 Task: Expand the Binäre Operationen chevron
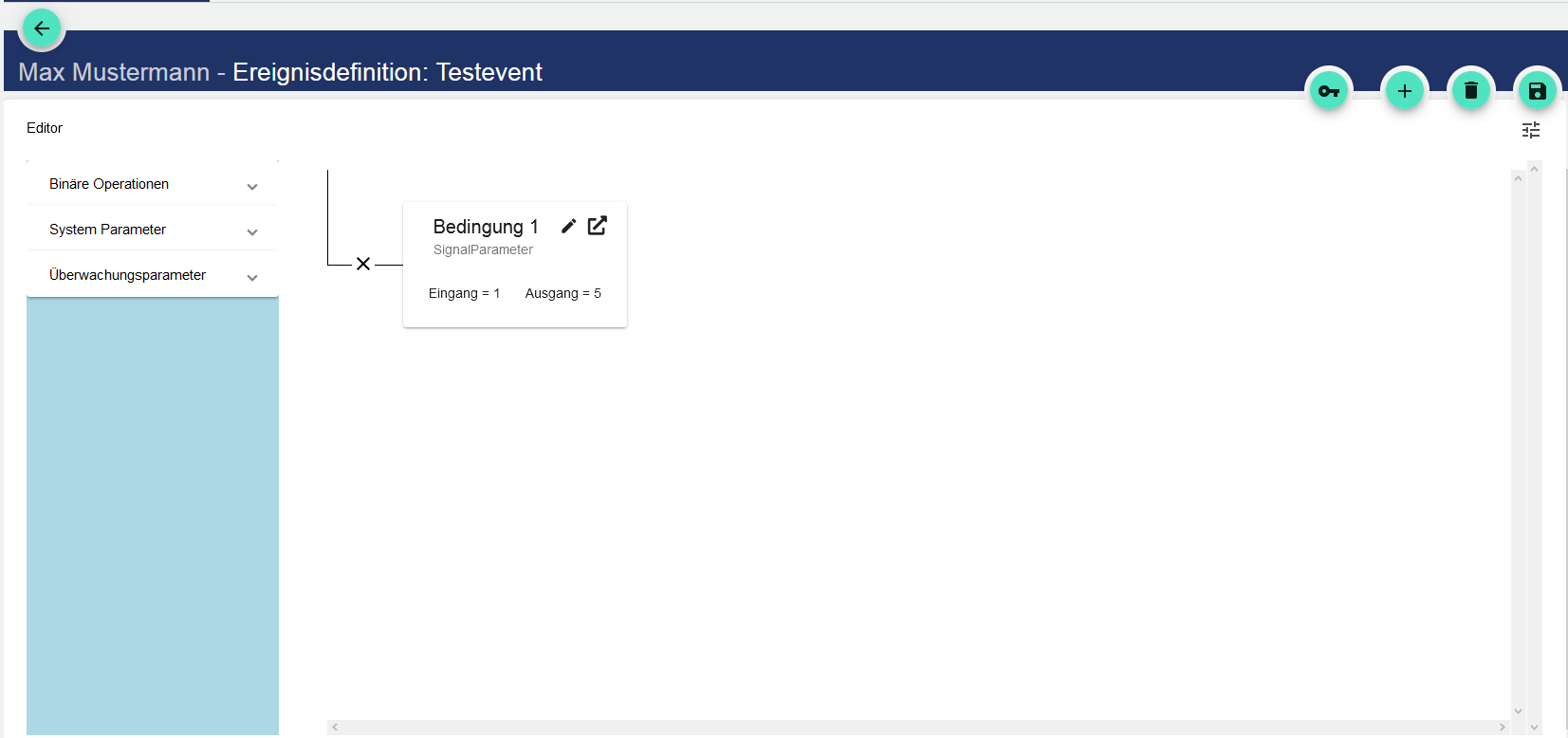click(252, 187)
